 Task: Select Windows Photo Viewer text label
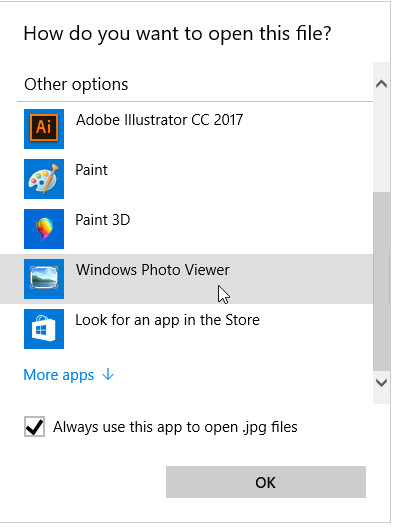point(153,270)
